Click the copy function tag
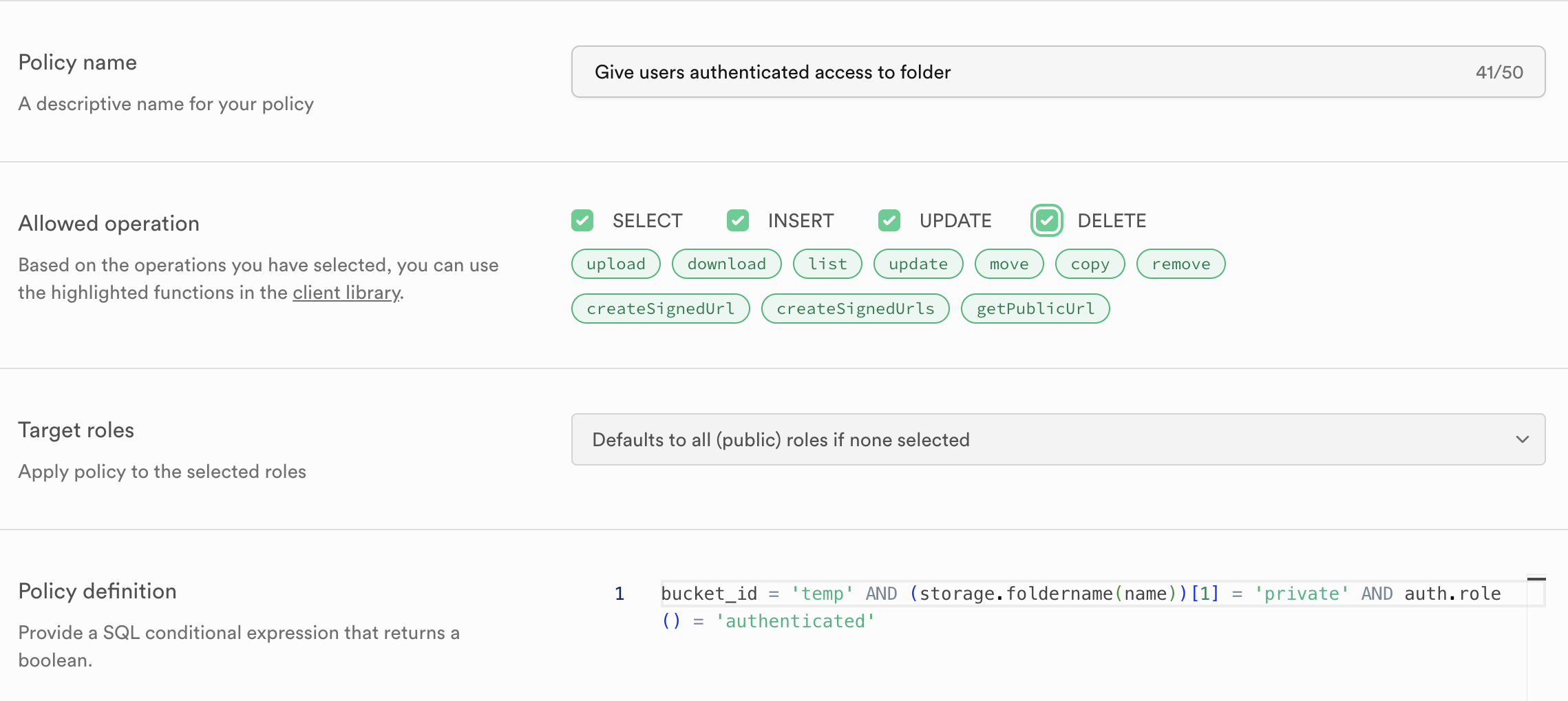 (1090, 264)
